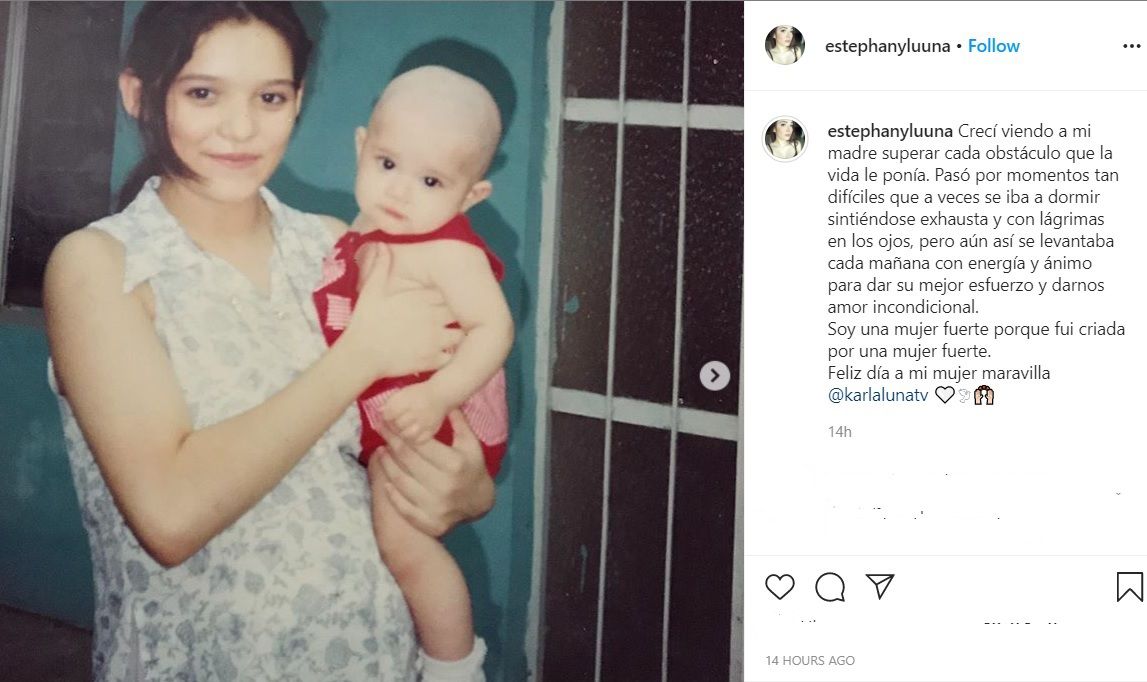Screen dimensions: 1147x682
Task: Follow estephanyluuna account
Action: [993, 46]
